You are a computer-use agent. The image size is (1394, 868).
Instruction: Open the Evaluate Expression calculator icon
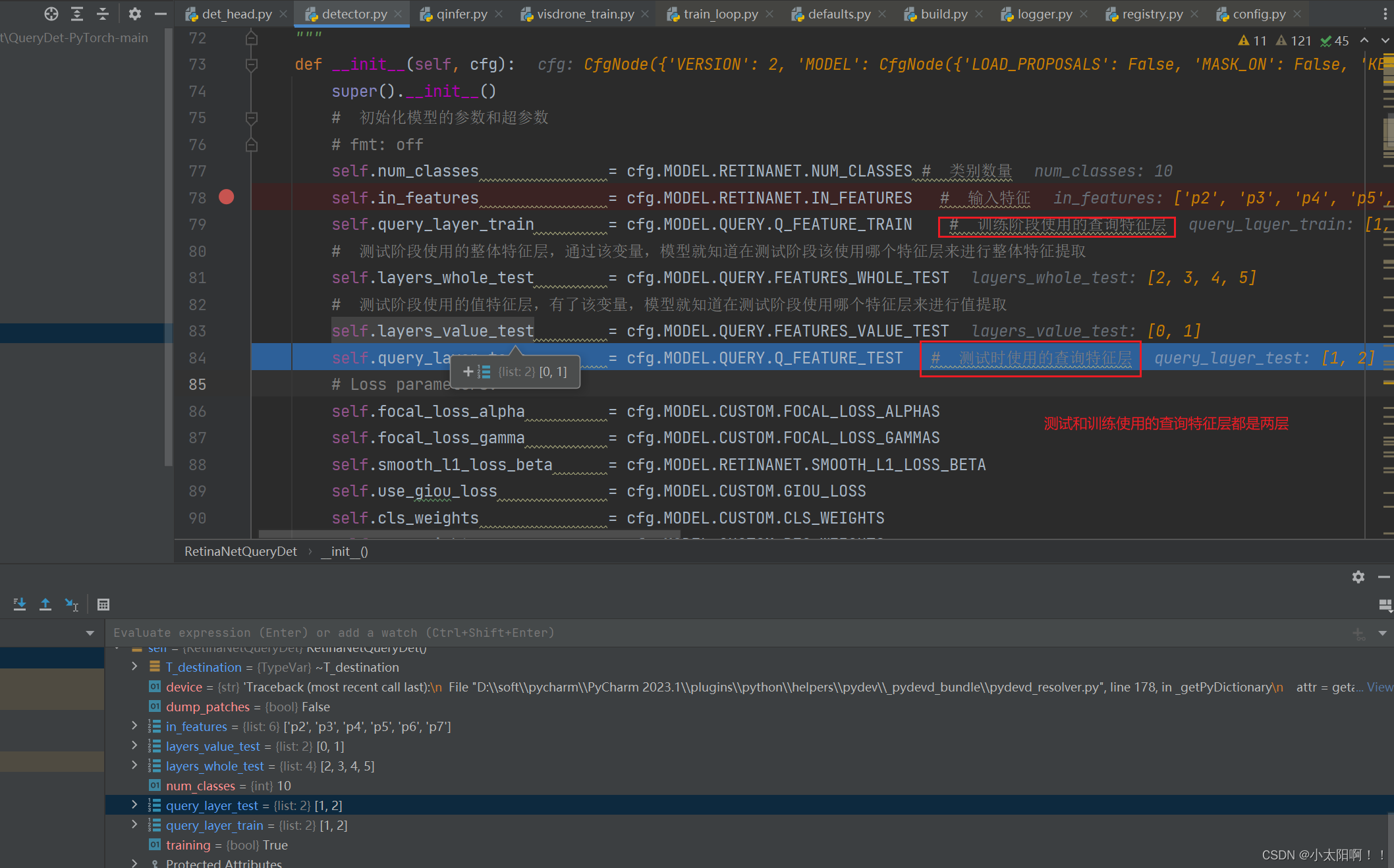[x=103, y=604]
